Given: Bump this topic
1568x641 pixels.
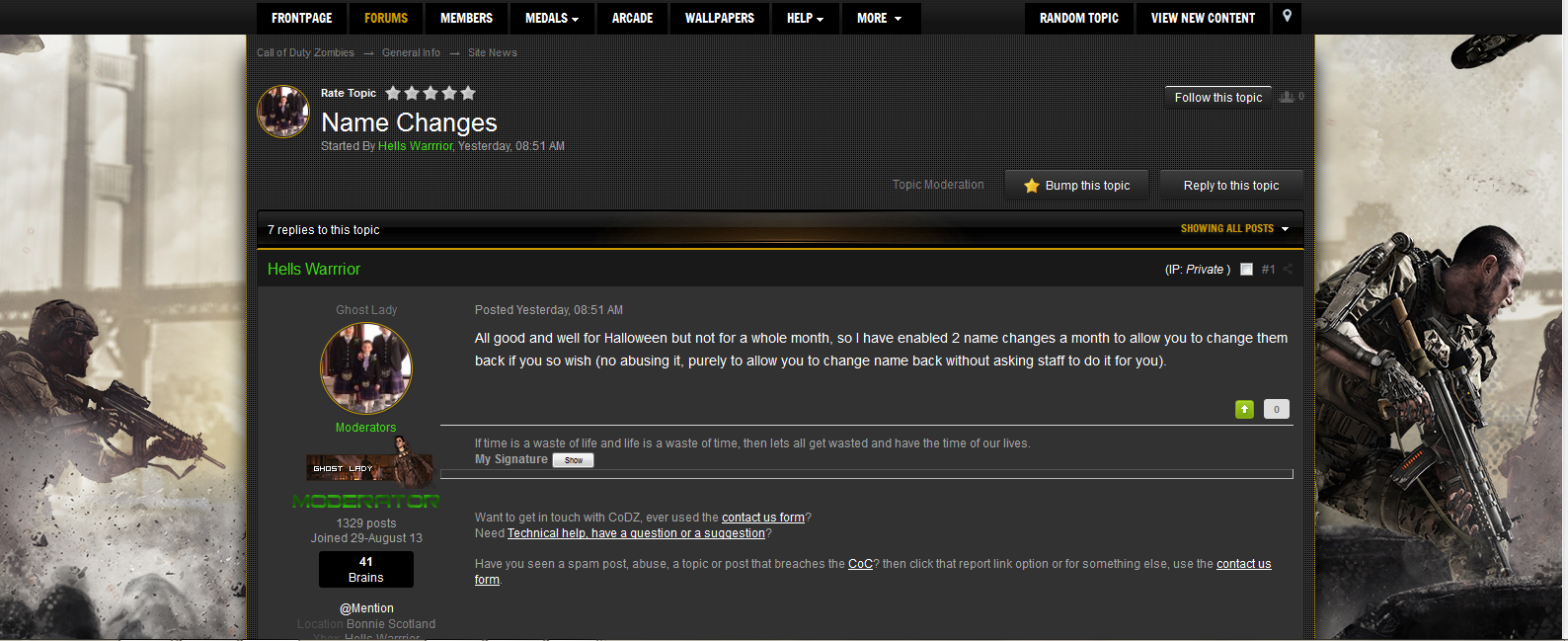Looking at the screenshot, I should coord(1077,185).
